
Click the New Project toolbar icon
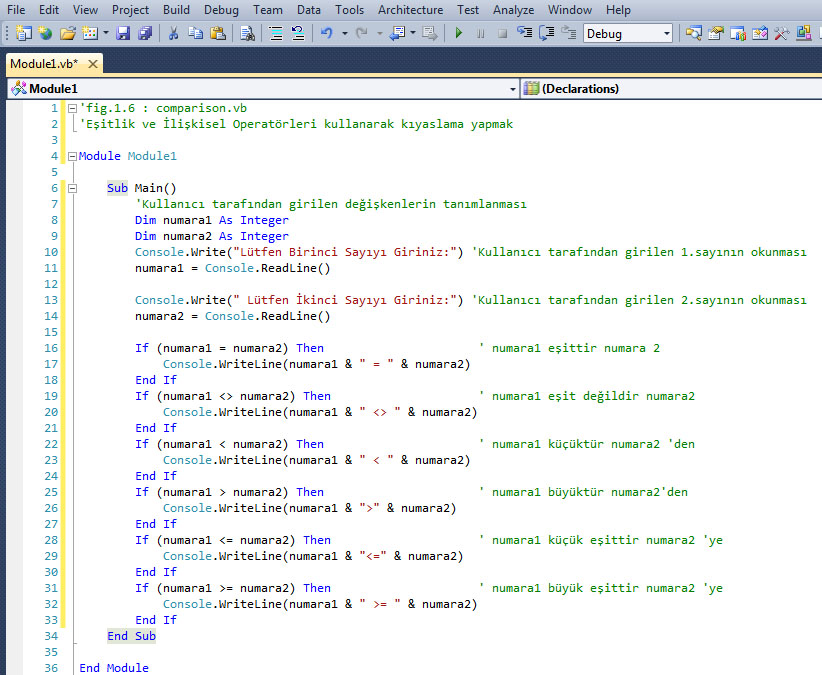[24, 34]
